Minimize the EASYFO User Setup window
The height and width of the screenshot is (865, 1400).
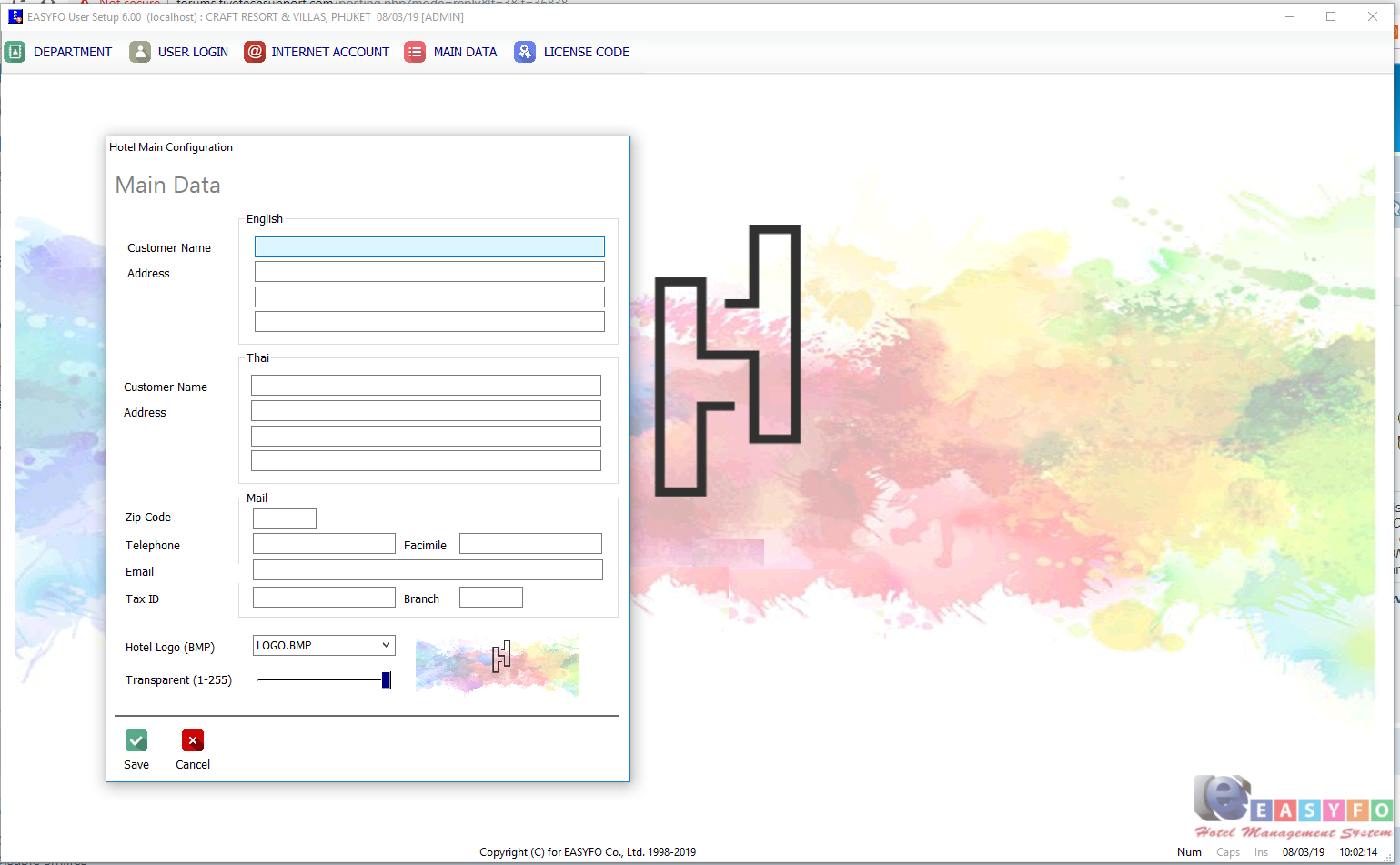coord(1290,16)
